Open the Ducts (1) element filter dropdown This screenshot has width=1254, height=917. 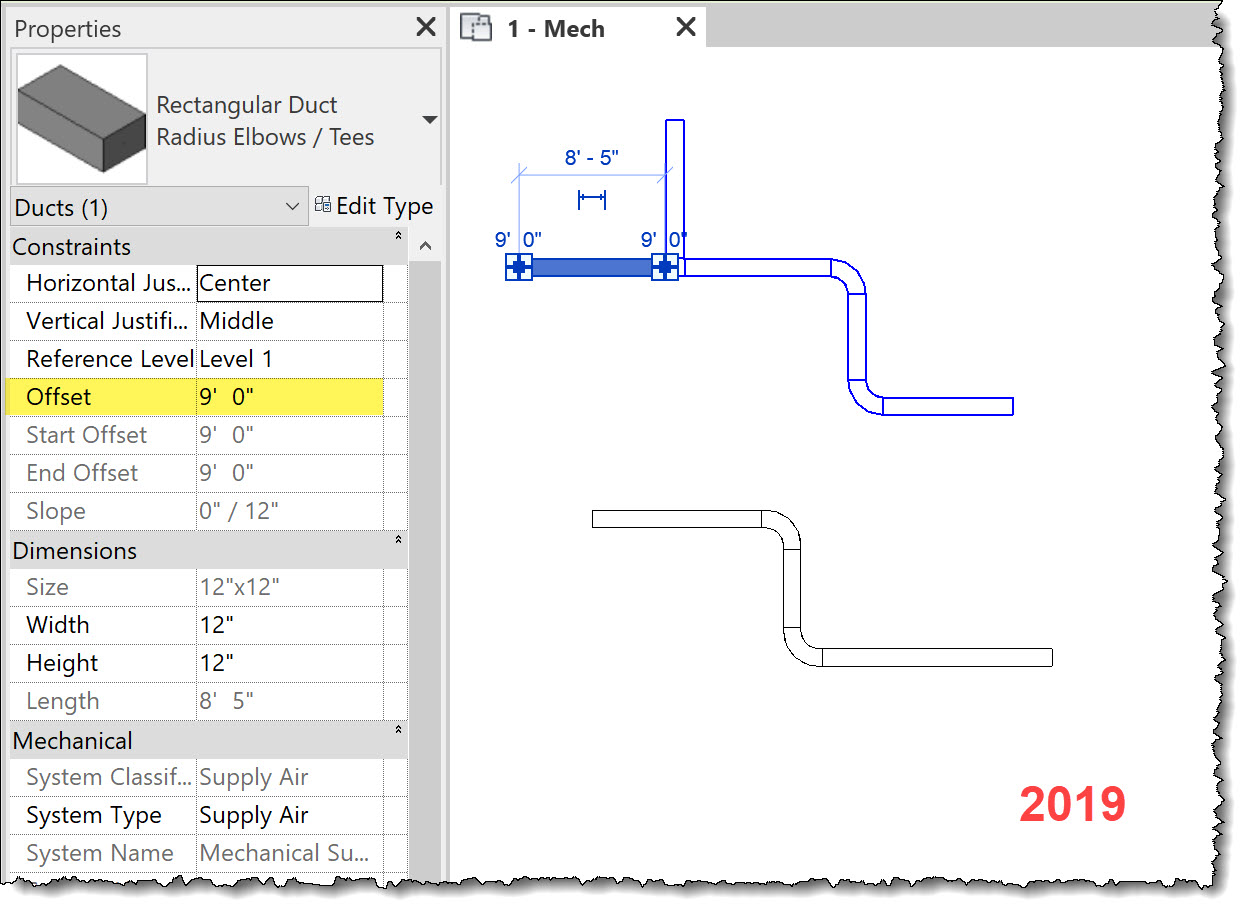pyautogui.click(x=293, y=206)
